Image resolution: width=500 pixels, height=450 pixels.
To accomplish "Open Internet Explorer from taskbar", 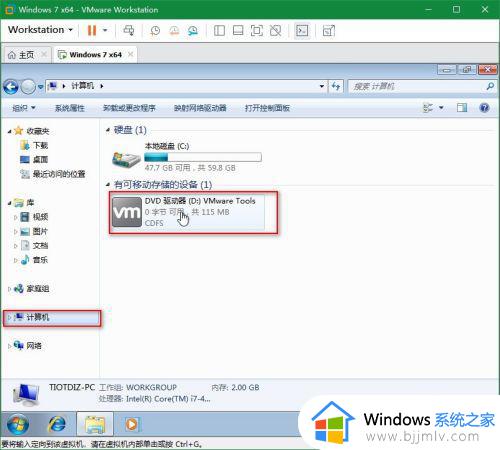I will pyautogui.click(x=57, y=424).
